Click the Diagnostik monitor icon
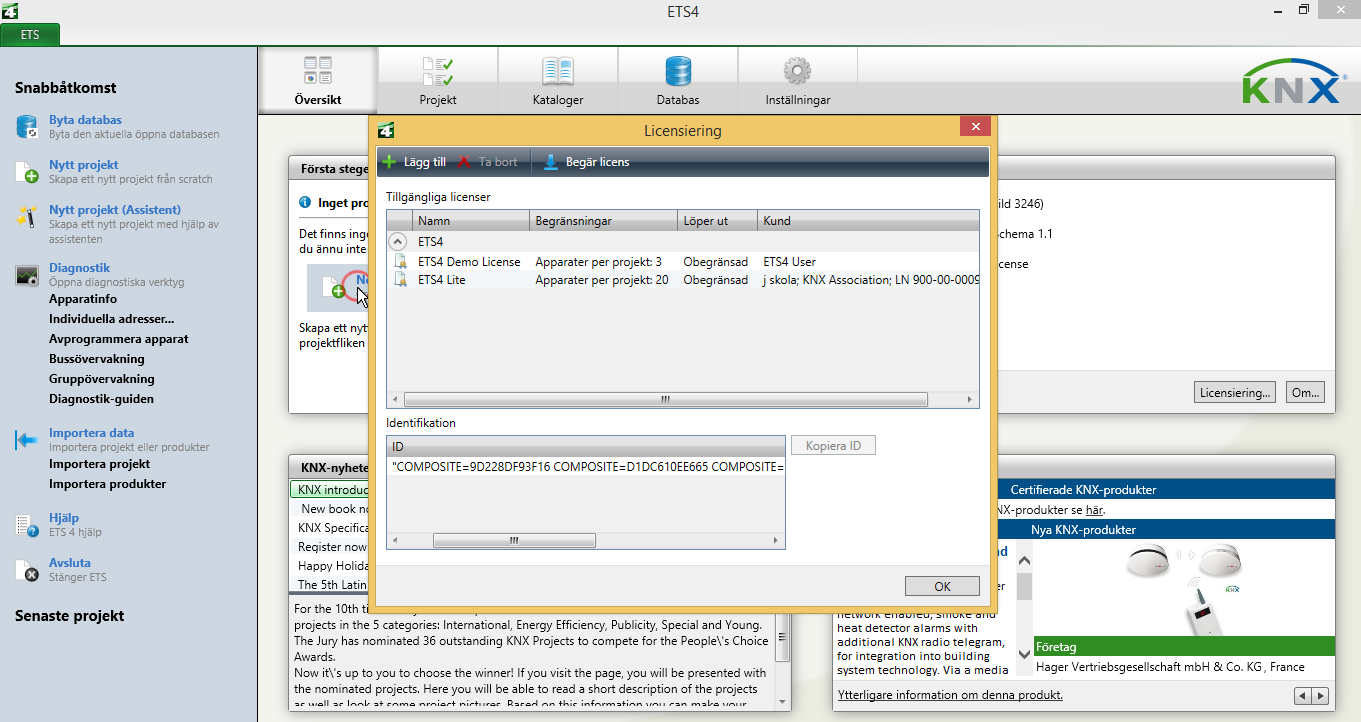 (x=27, y=276)
